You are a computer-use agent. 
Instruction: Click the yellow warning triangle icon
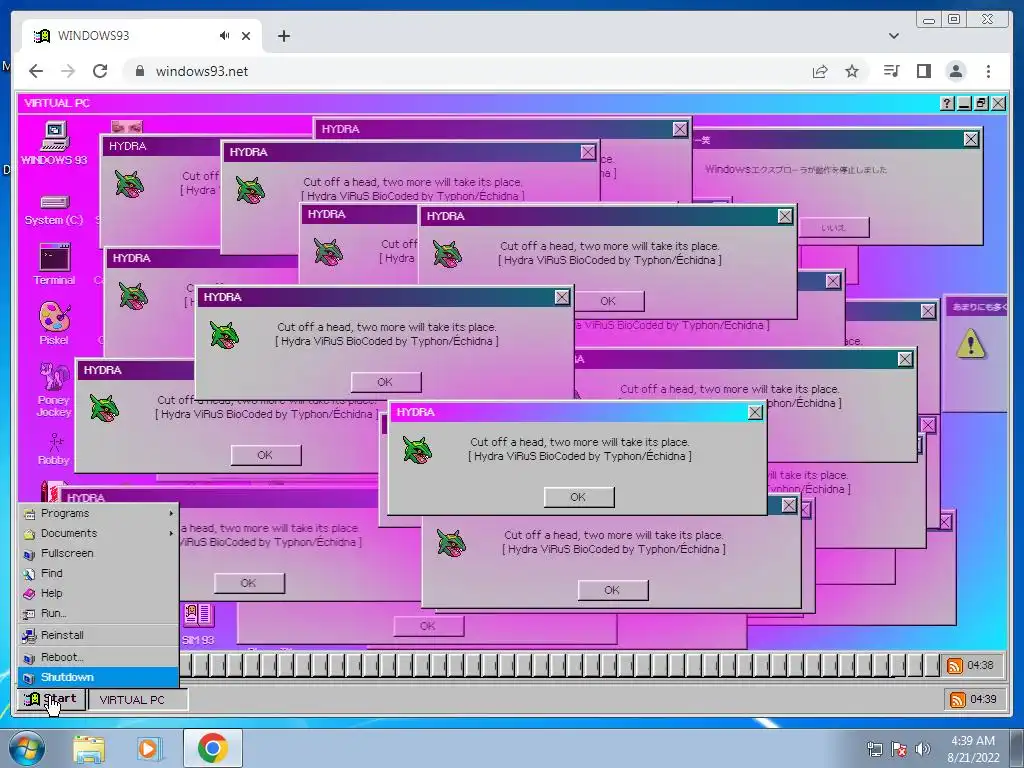pos(970,344)
